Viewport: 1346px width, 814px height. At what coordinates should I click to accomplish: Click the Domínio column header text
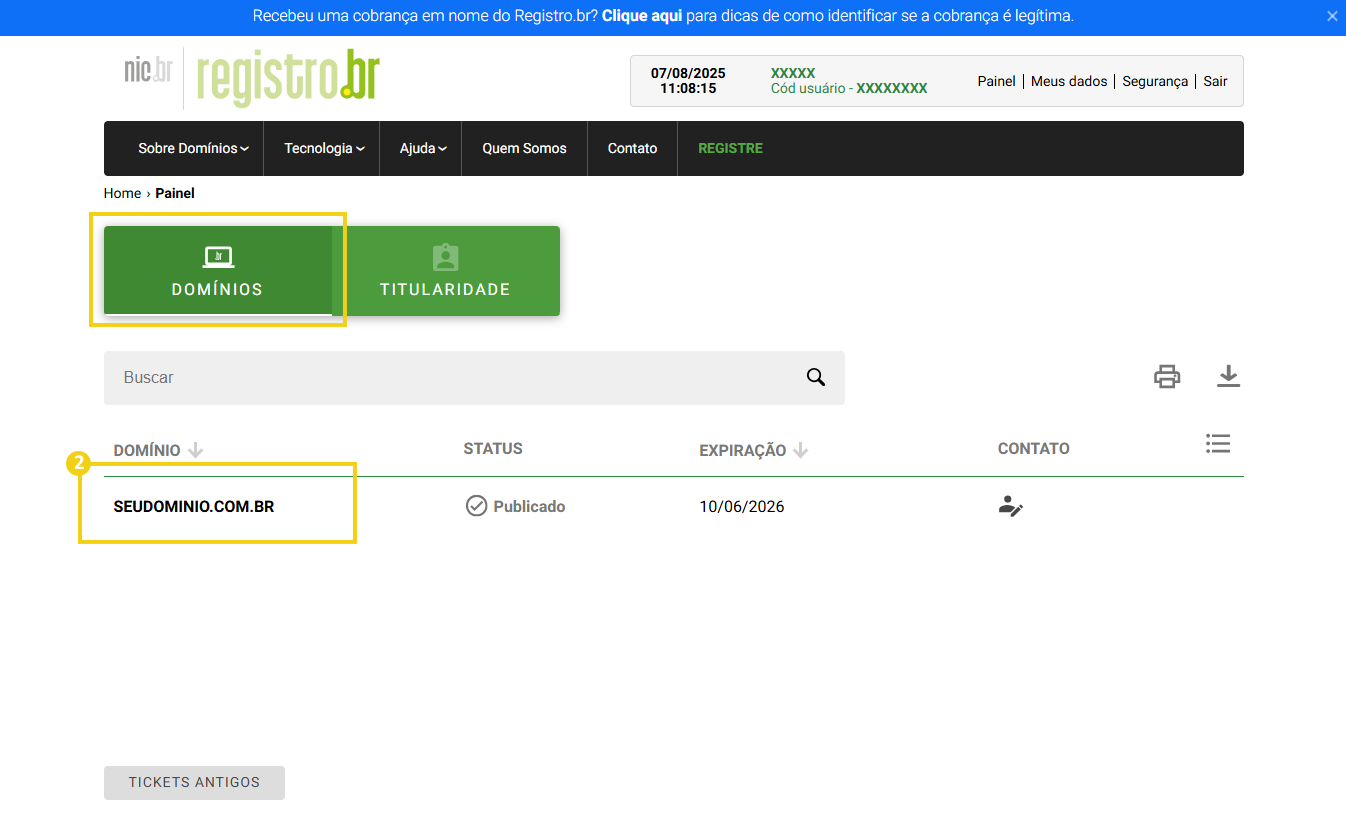point(147,450)
